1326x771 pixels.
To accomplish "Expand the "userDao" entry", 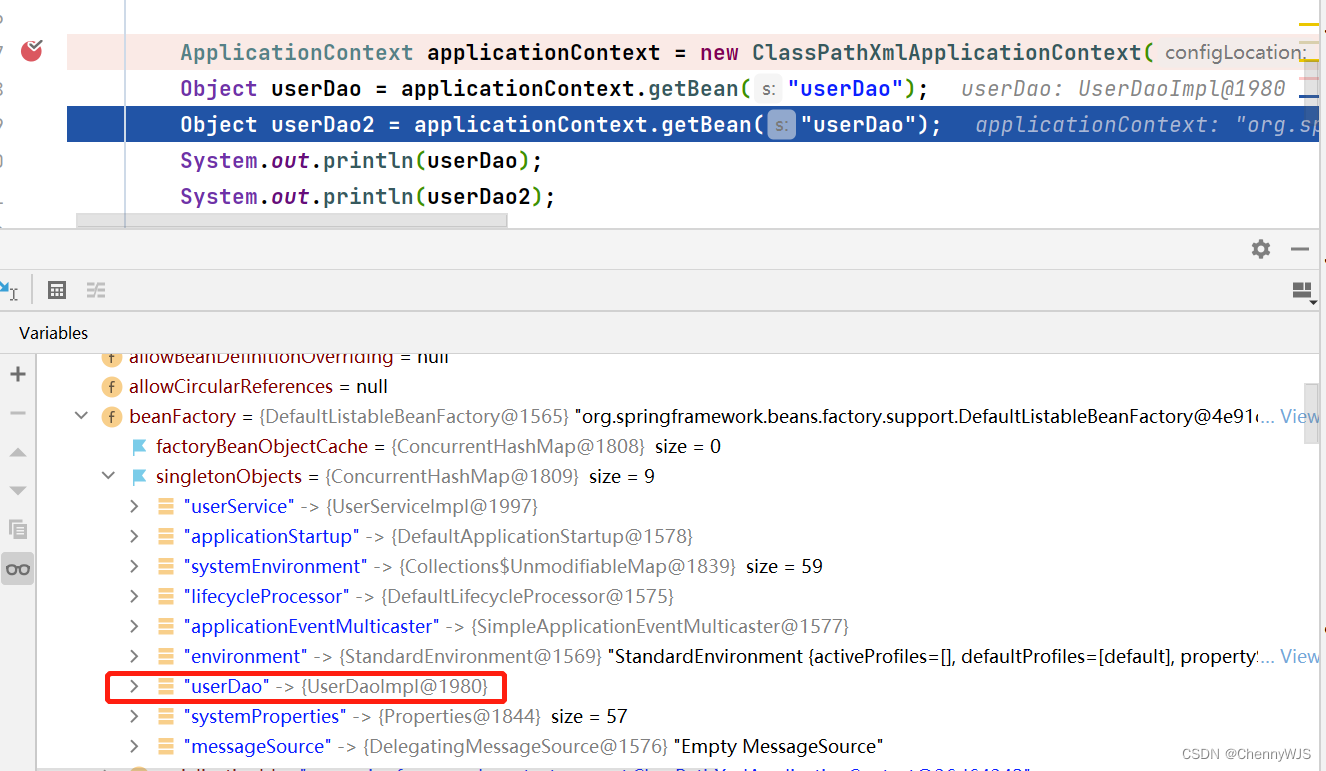I will coord(135,687).
